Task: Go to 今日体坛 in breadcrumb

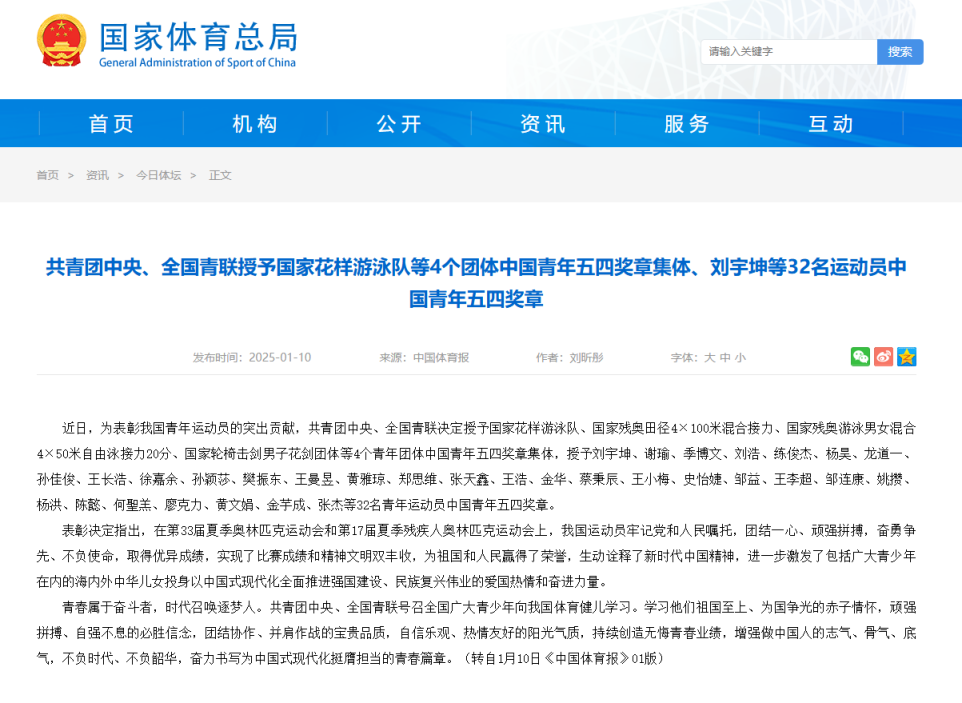Action: [158, 175]
